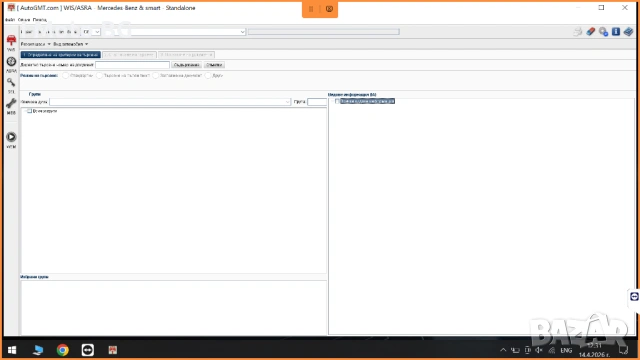Expand the vehicle type dropdown menu

click(x=71, y=44)
